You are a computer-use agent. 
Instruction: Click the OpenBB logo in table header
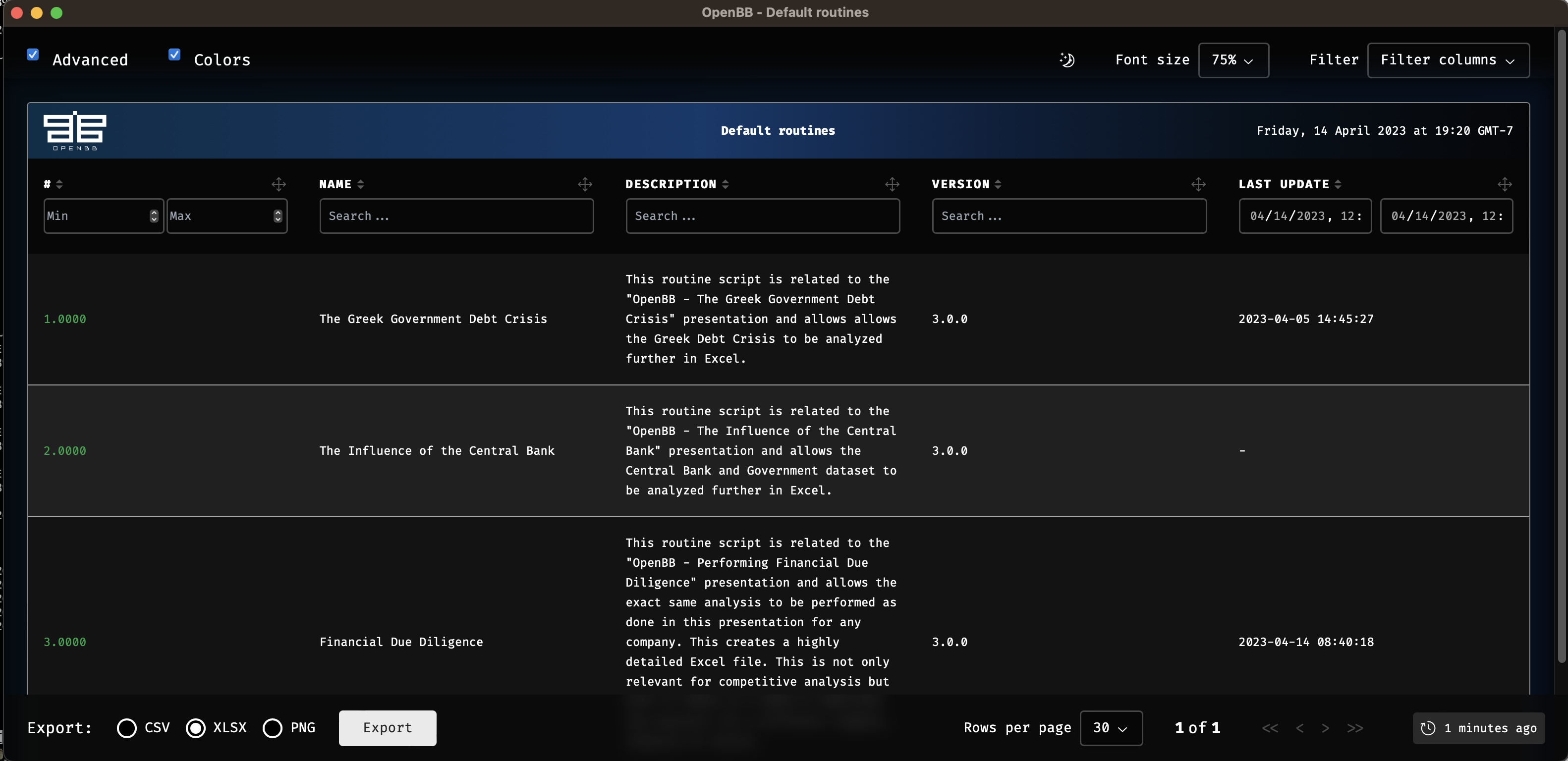[75, 131]
